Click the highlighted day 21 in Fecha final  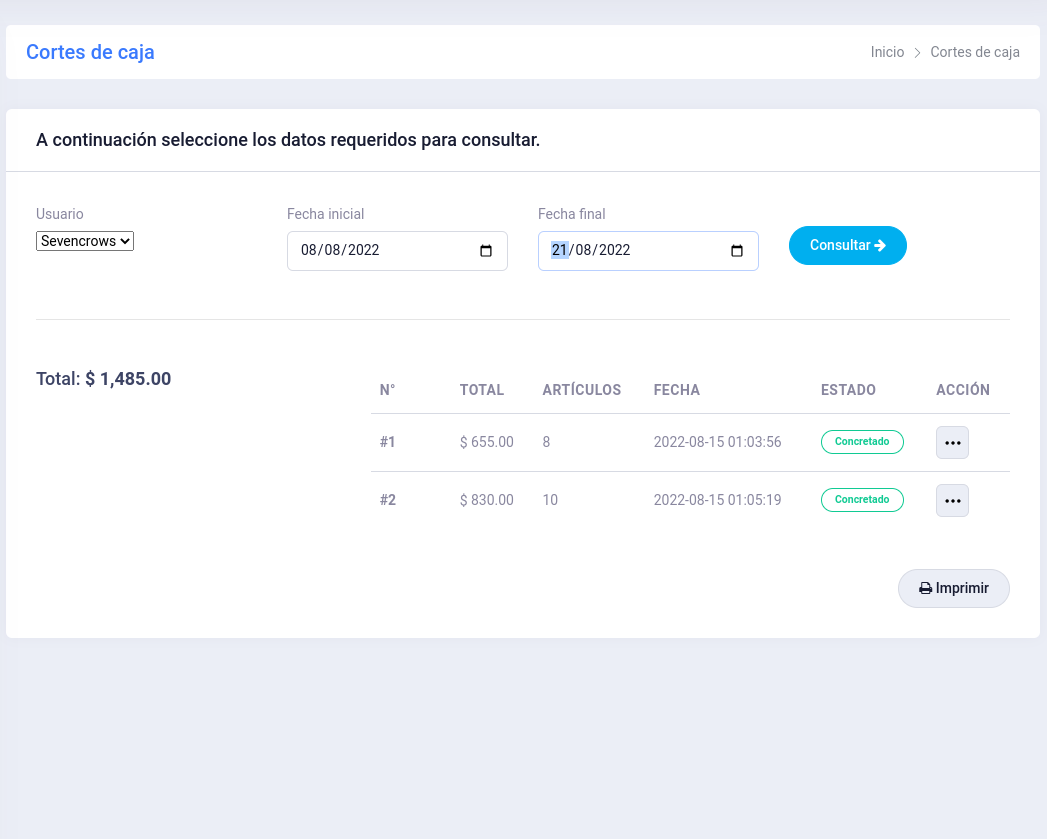(x=560, y=251)
